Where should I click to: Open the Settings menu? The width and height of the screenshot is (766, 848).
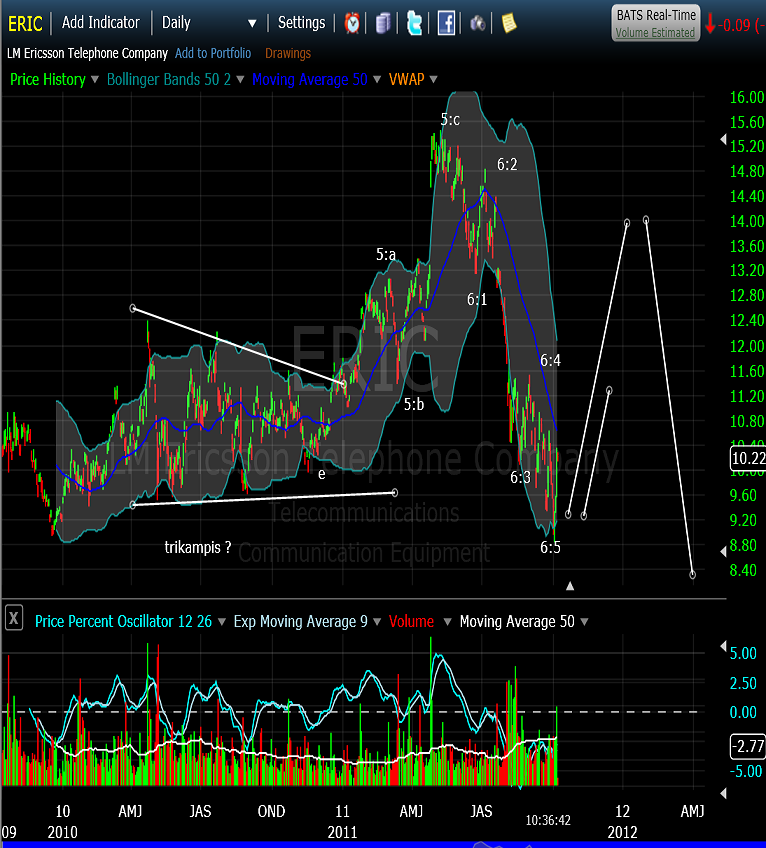pos(301,23)
